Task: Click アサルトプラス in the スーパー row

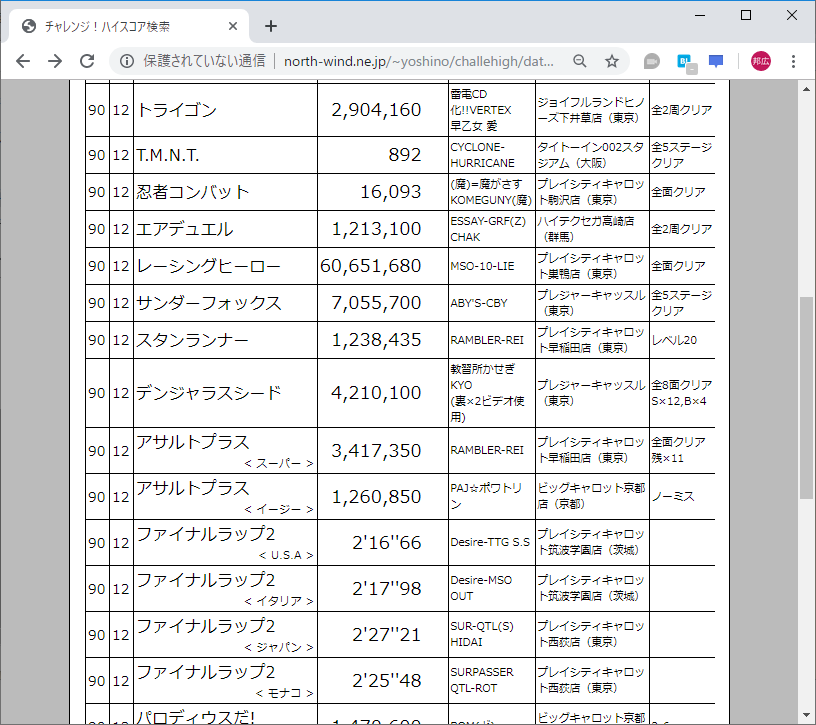Action: point(193,442)
